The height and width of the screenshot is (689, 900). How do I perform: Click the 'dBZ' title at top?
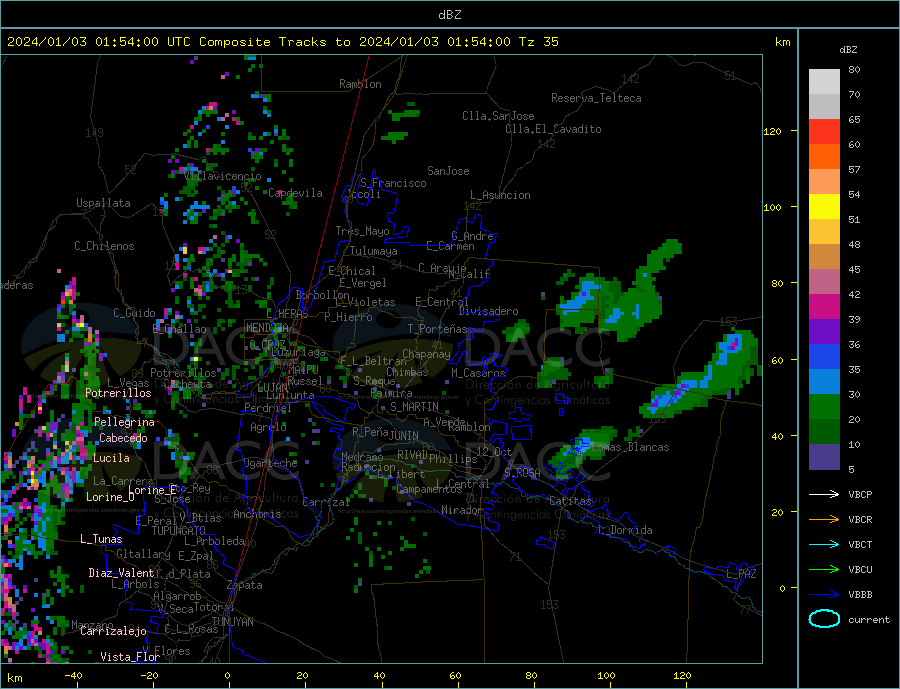tap(449, 15)
